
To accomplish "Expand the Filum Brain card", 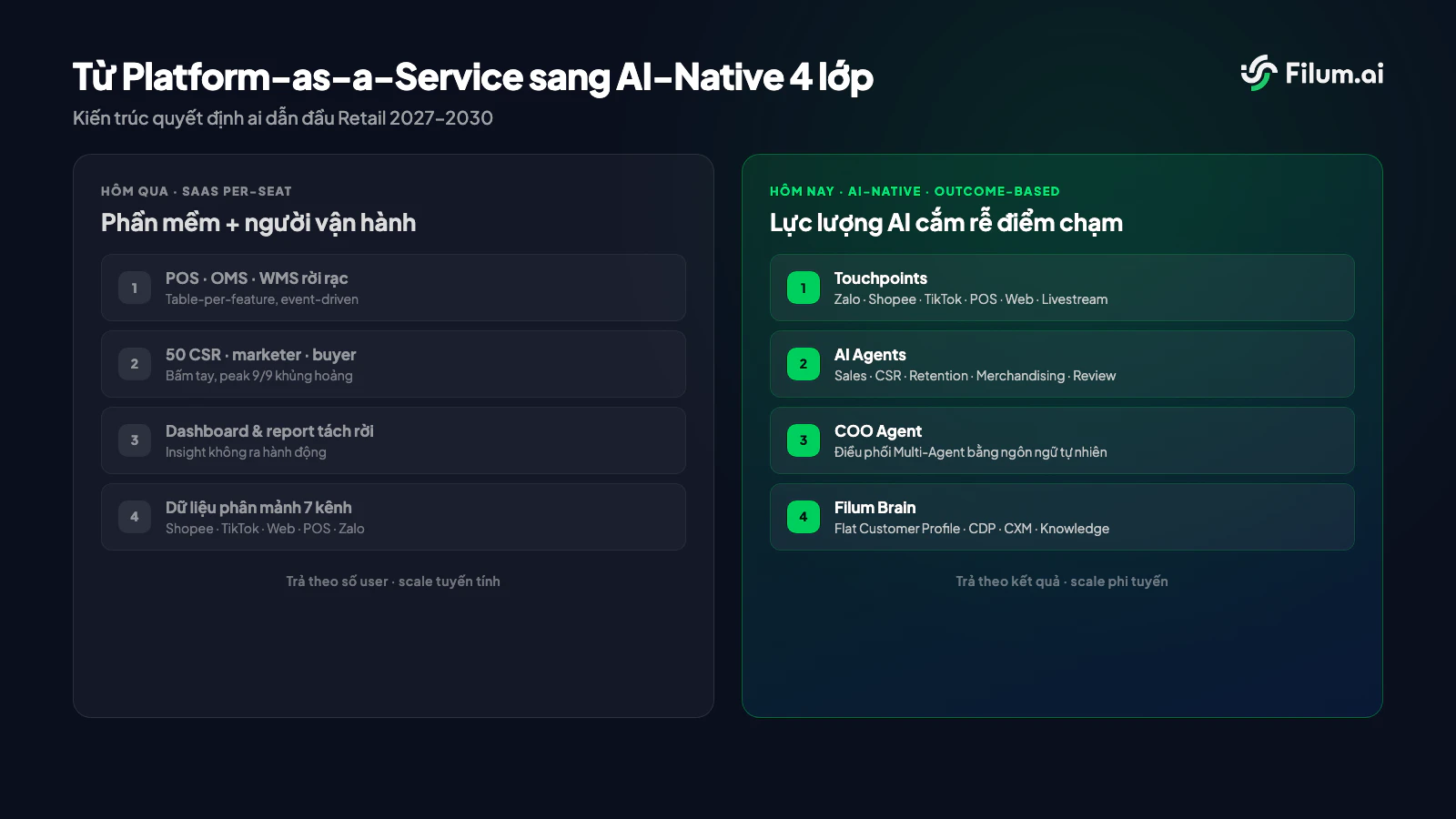I will [1061, 517].
